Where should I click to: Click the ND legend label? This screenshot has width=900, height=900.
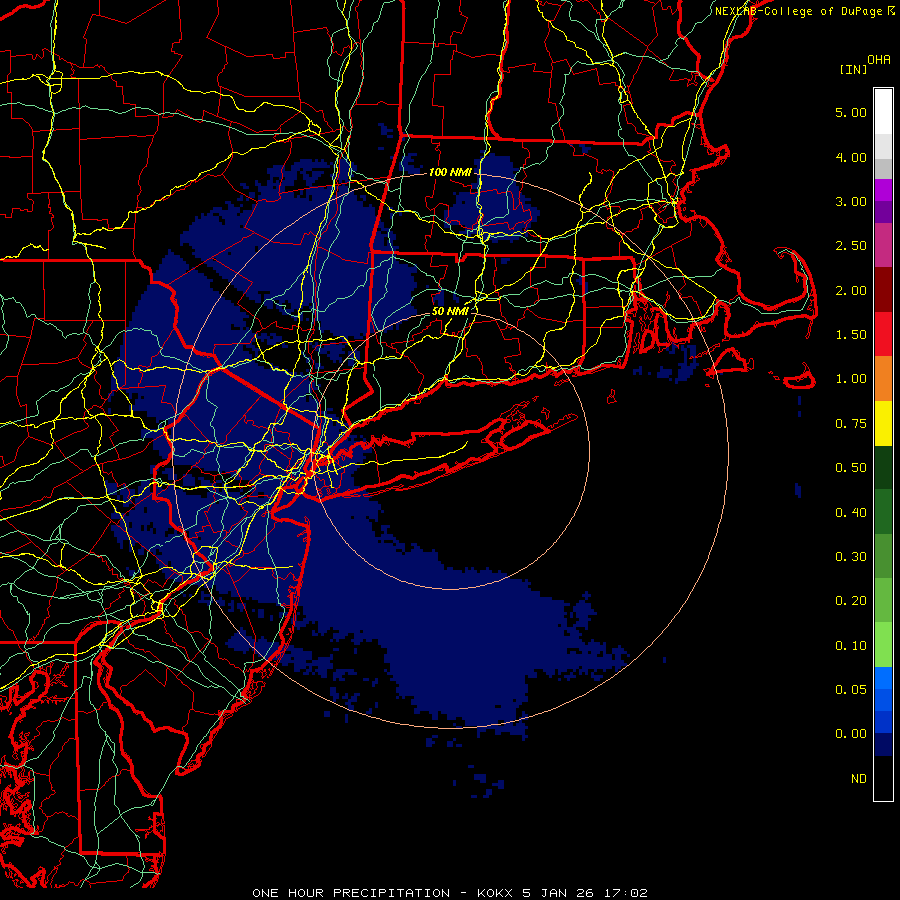[859, 779]
